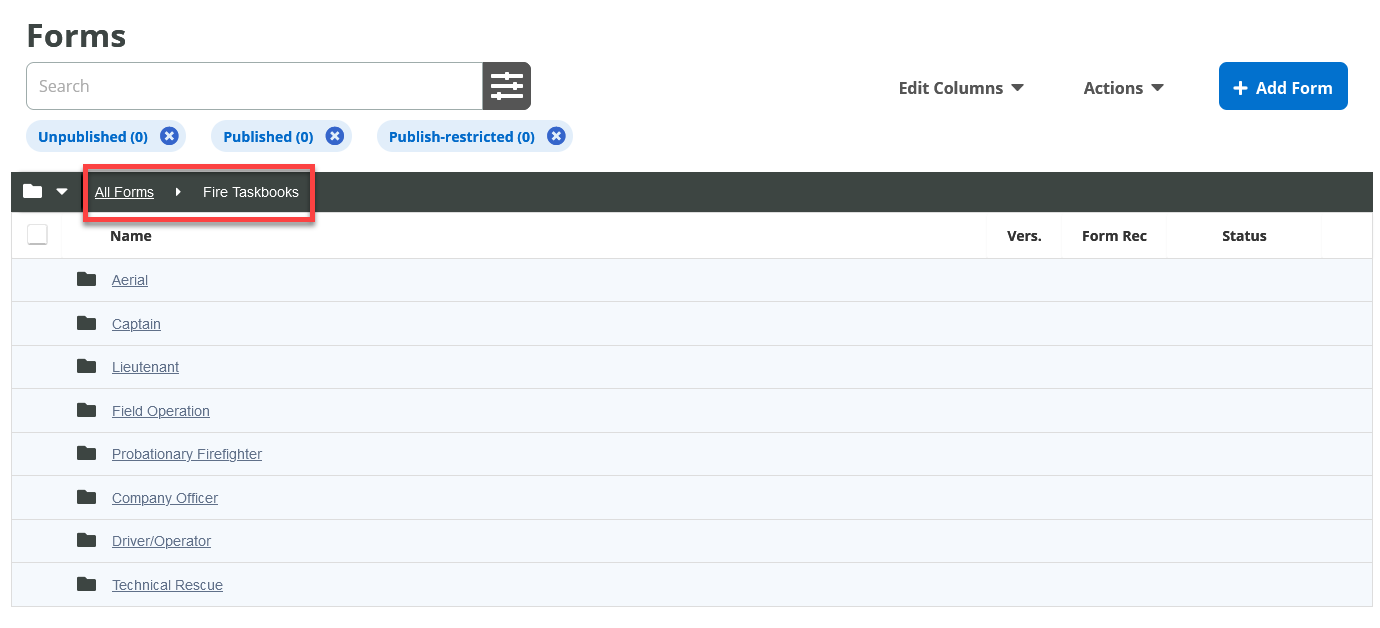Click the folder icon in breadcrumb bar

pyautogui.click(x=33, y=191)
